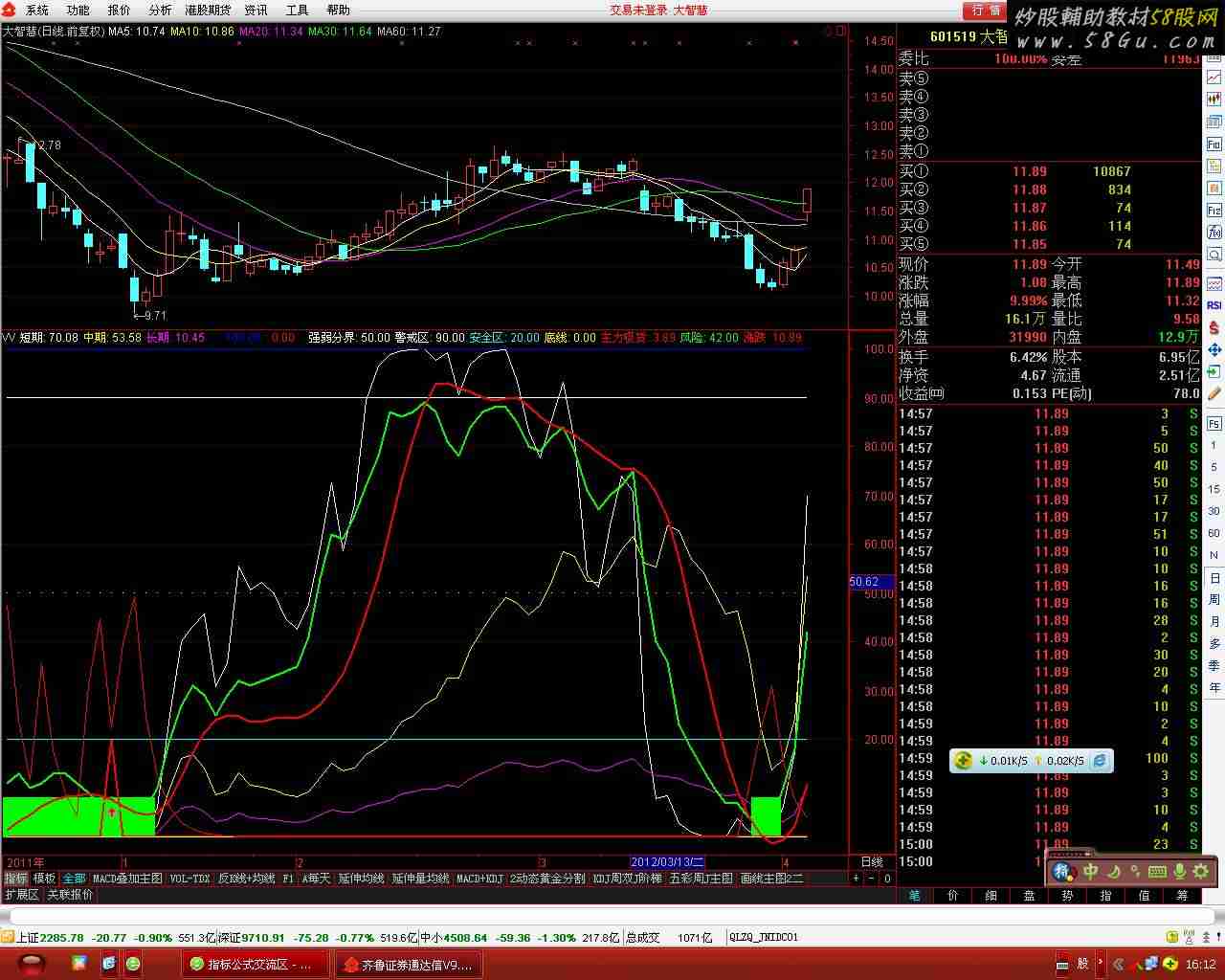Select the N custom period
The width and height of the screenshot is (1225, 980).
(1214, 555)
